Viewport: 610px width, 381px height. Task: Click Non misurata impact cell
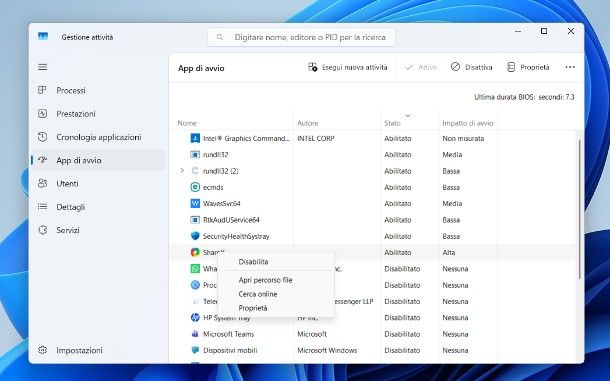[x=463, y=138]
